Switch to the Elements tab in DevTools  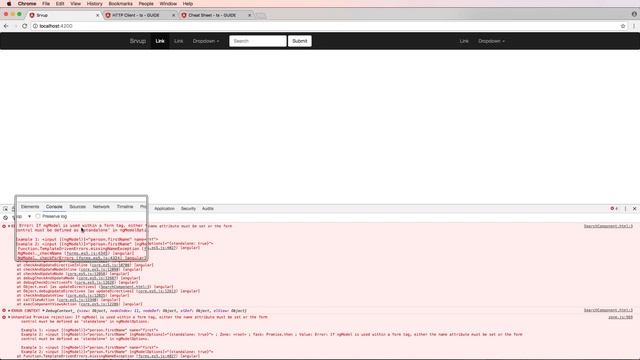click(x=30, y=207)
